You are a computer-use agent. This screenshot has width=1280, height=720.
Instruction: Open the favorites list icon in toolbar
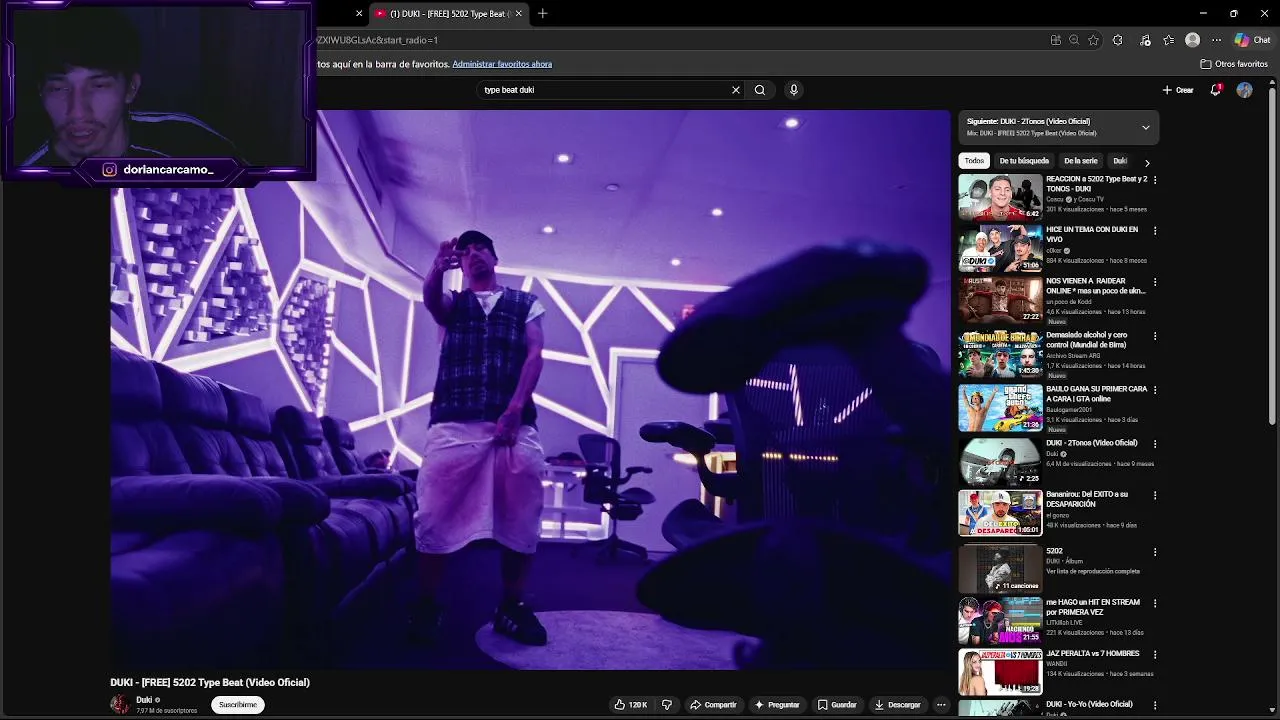click(x=1169, y=40)
